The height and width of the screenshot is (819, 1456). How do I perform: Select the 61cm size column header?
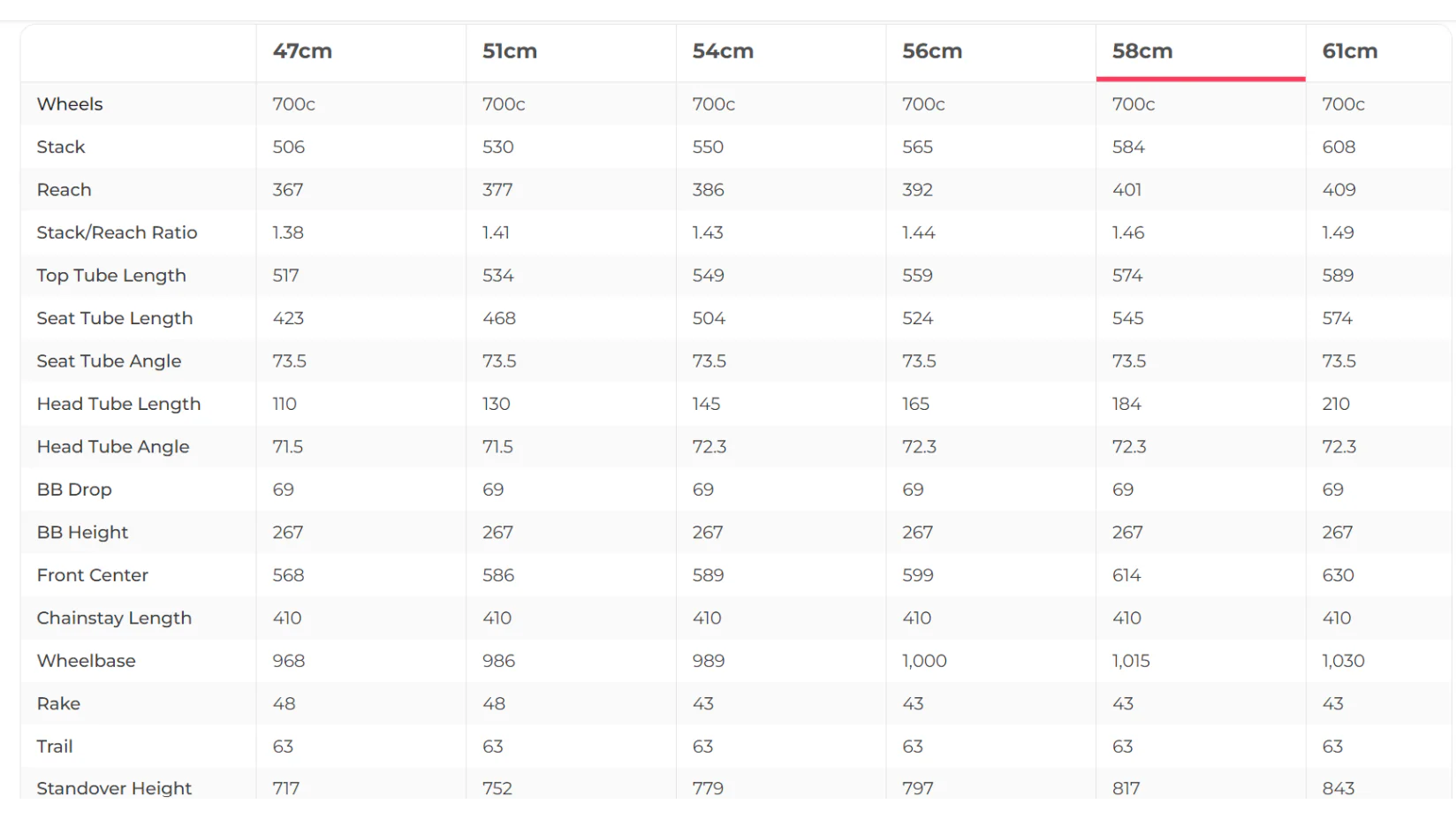click(1350, 51)
